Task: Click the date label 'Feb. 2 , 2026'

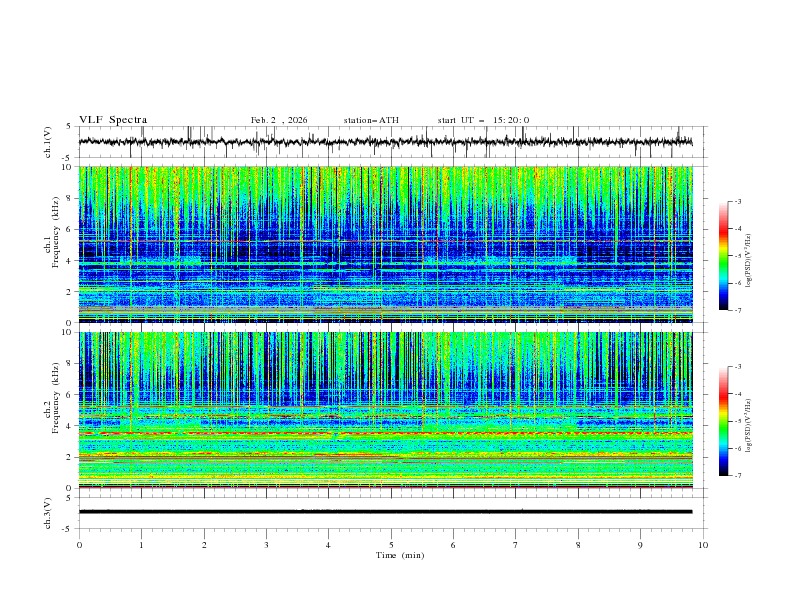Action: (279, 120)
